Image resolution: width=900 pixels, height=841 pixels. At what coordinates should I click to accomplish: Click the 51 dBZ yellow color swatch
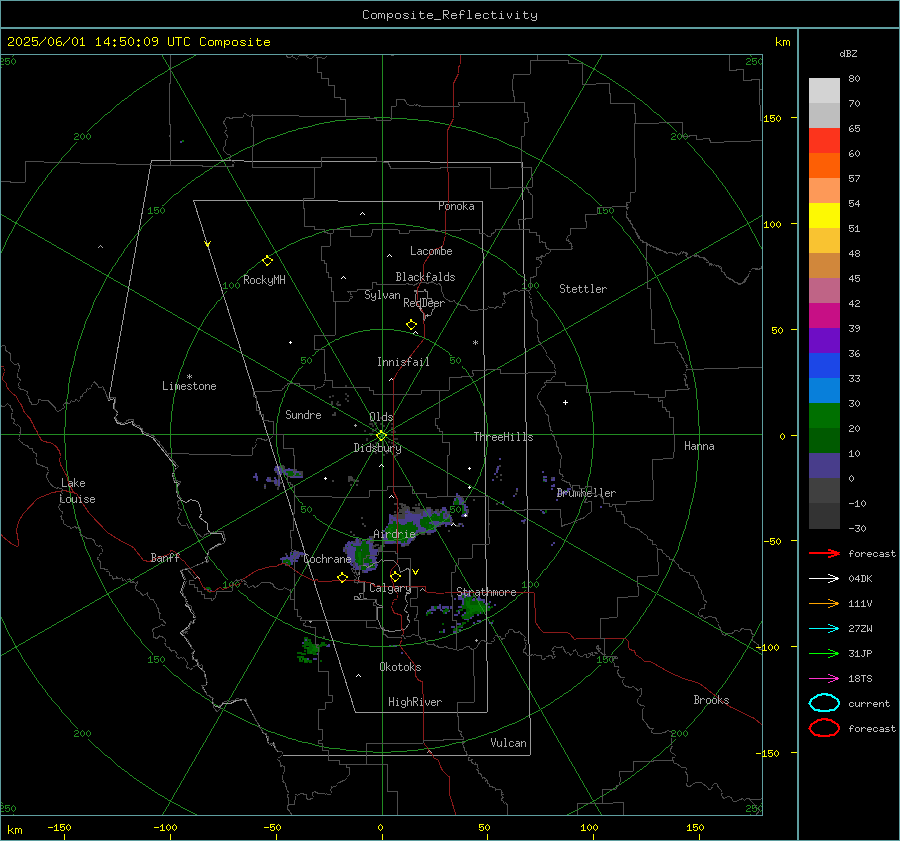click(x=824, y=216)
